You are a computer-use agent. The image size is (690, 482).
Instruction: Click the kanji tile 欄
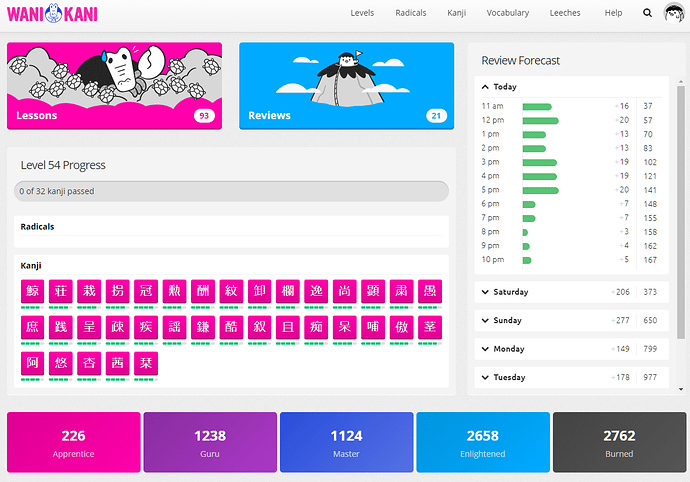pos(288,291)
